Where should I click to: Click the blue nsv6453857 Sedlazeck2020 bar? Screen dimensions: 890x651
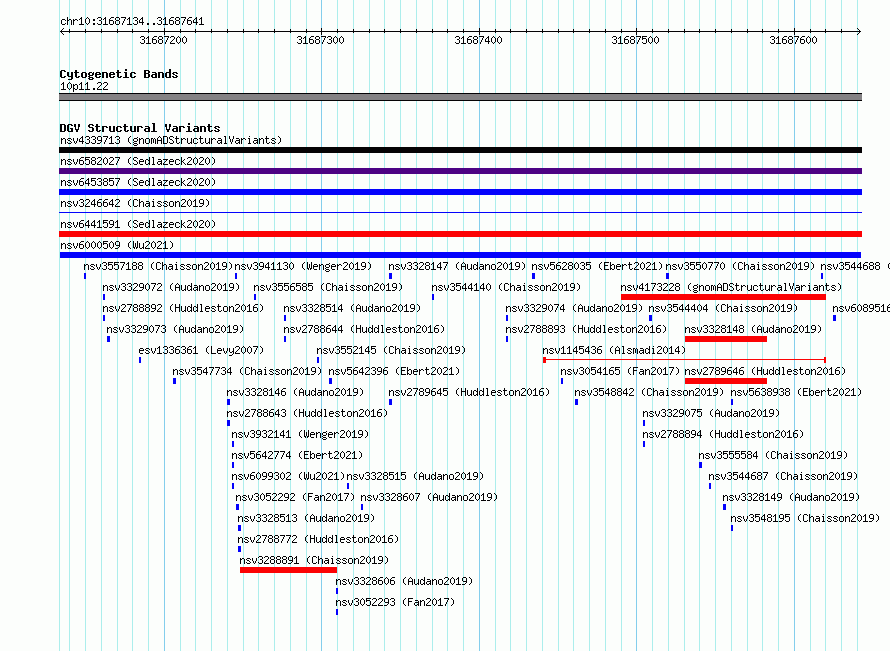coord(460,192)
